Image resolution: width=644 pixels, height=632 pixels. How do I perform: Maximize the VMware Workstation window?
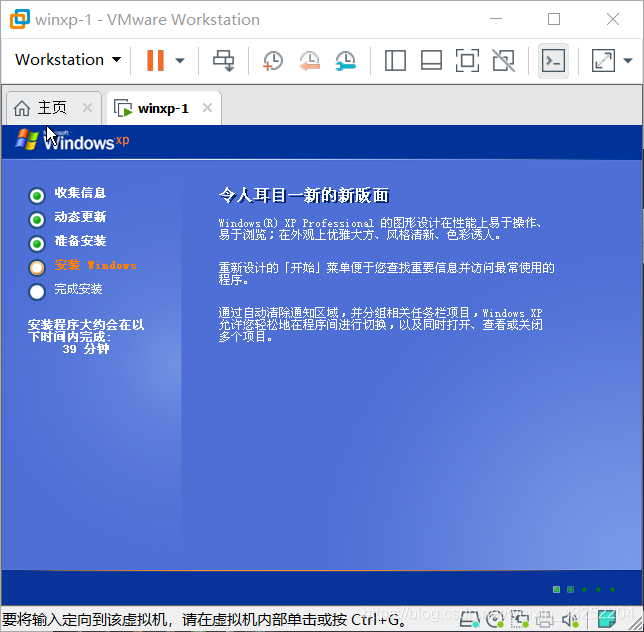pos(554,19)
